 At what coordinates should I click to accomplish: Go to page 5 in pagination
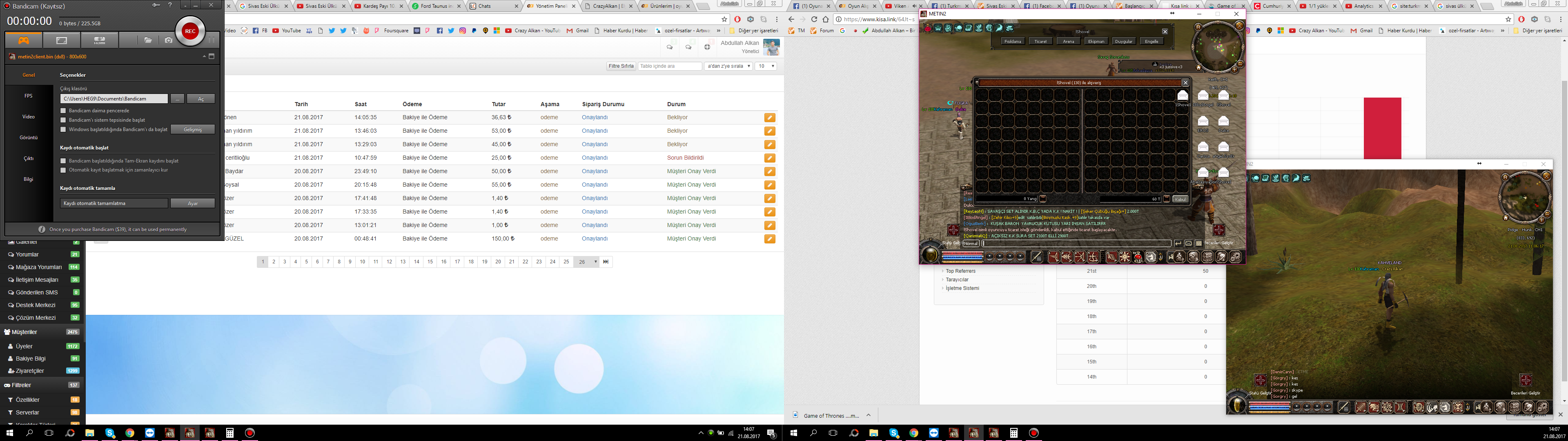click(x=306, y=262)
